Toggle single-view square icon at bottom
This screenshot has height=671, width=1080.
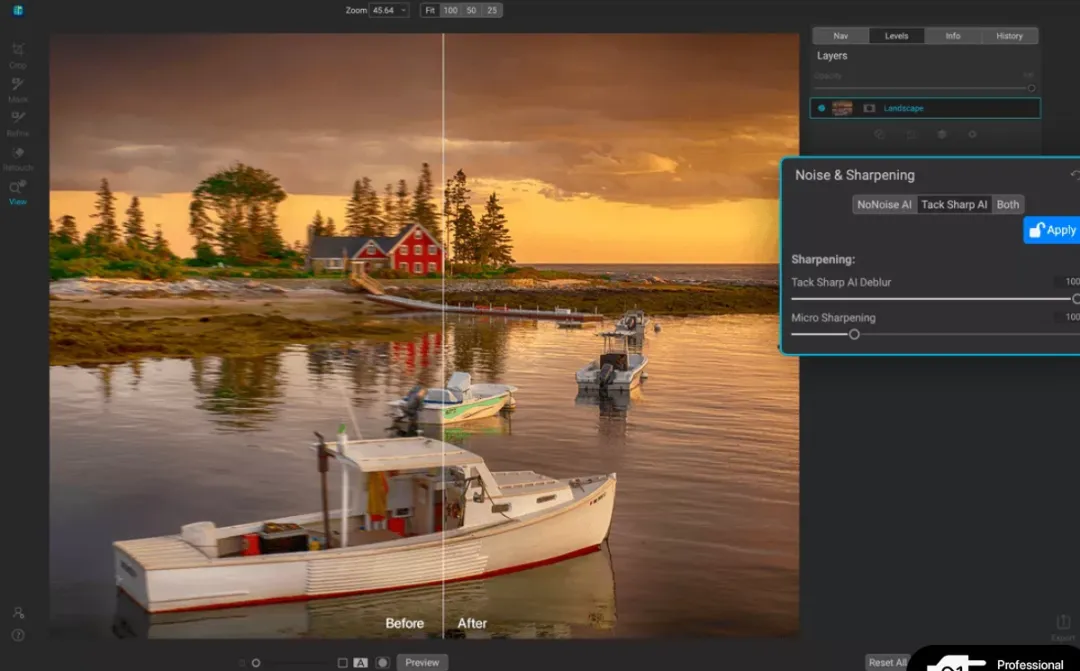tap(342, 663)
